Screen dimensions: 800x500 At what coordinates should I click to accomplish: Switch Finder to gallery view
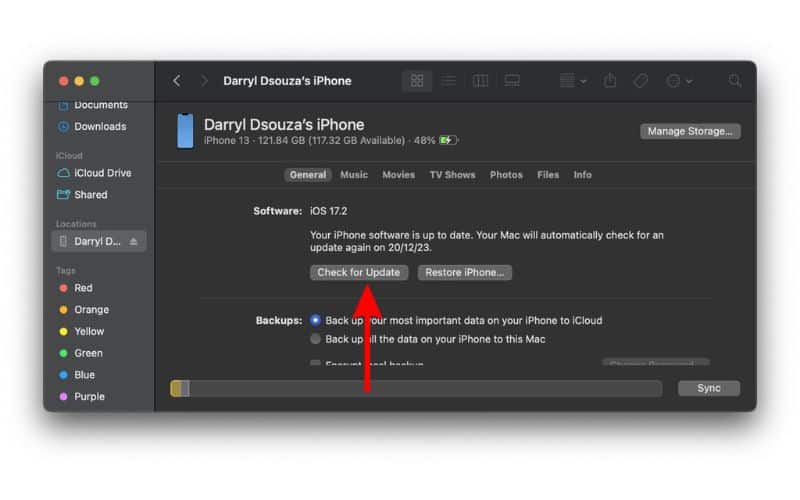512,81
